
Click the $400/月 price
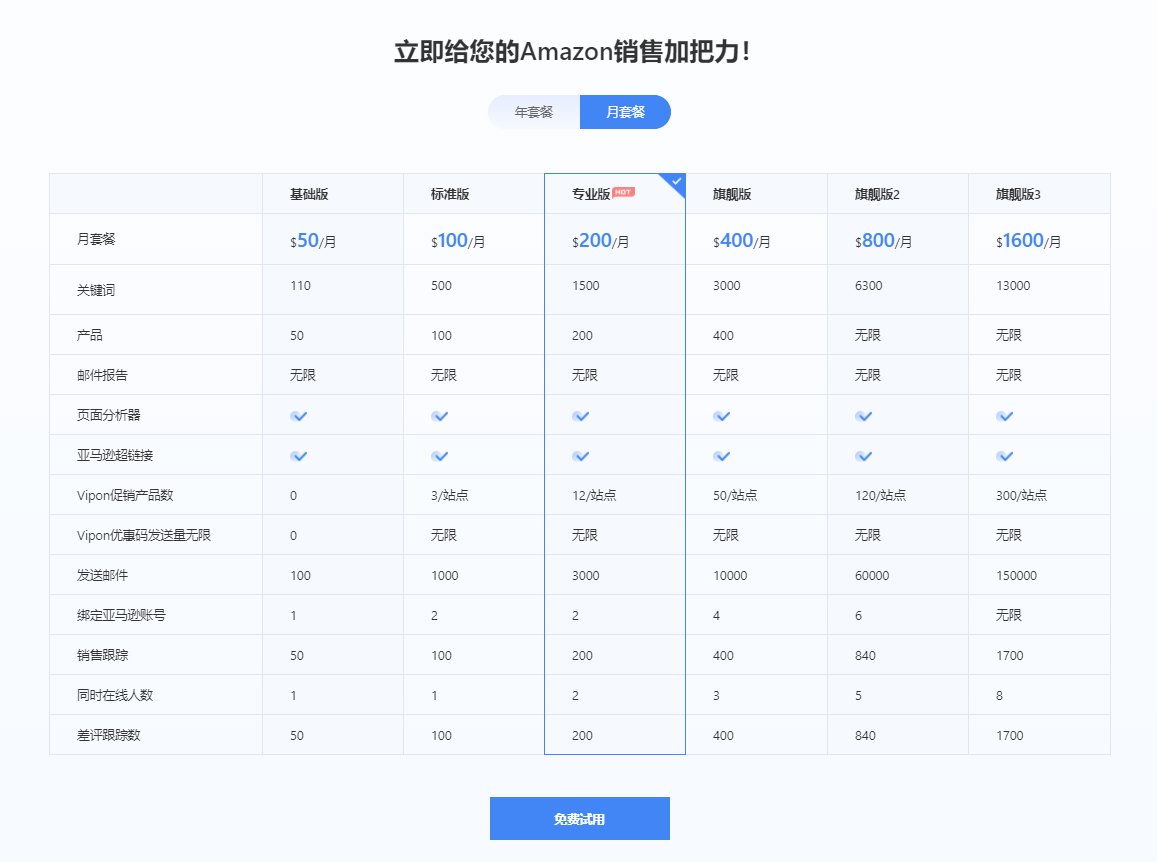[742, 241]
